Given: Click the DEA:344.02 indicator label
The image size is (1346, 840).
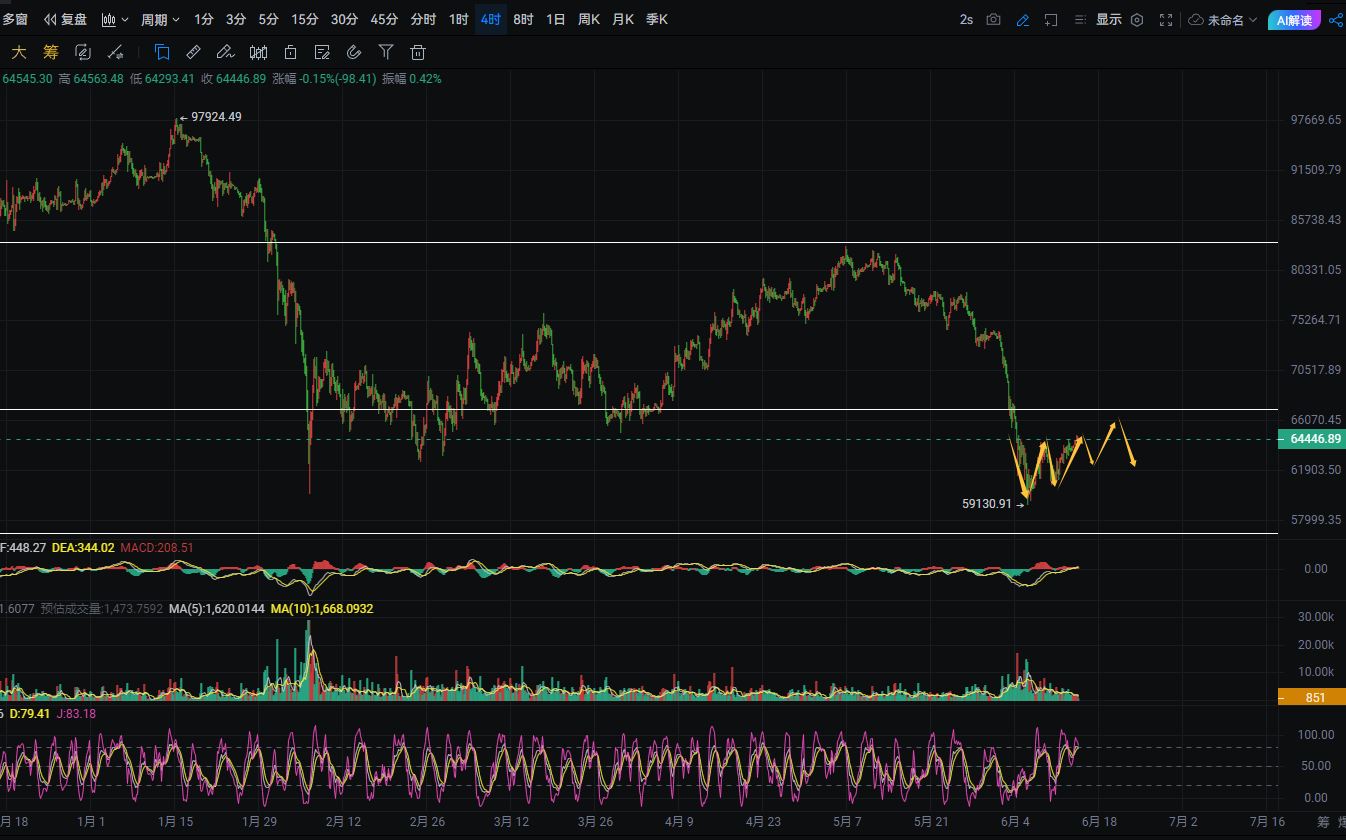Looking at the screenshot, I should point(83,548).
